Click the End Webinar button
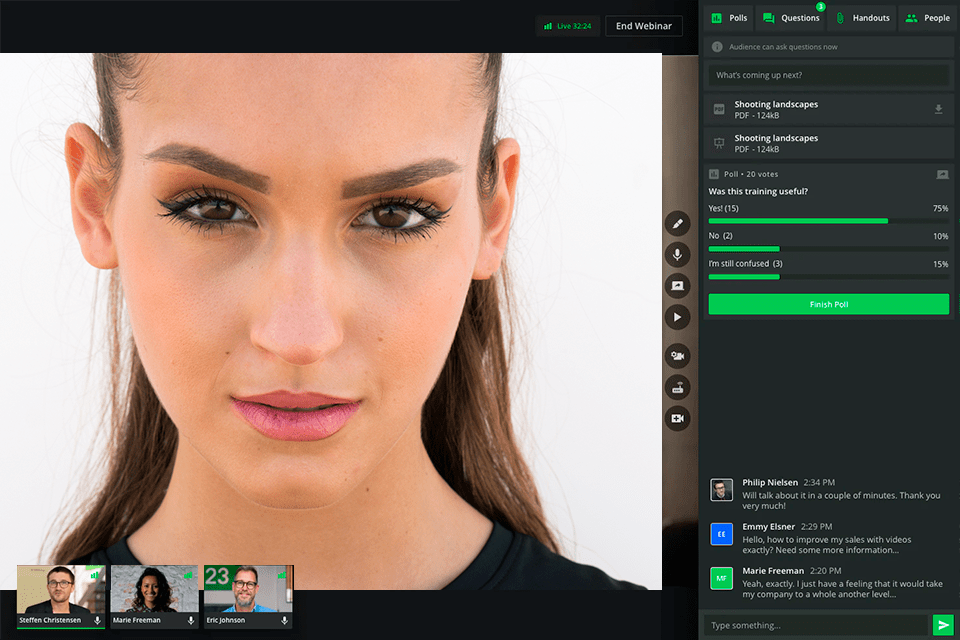Viewport: 960px width, 640px height. [x=643, y=25]
